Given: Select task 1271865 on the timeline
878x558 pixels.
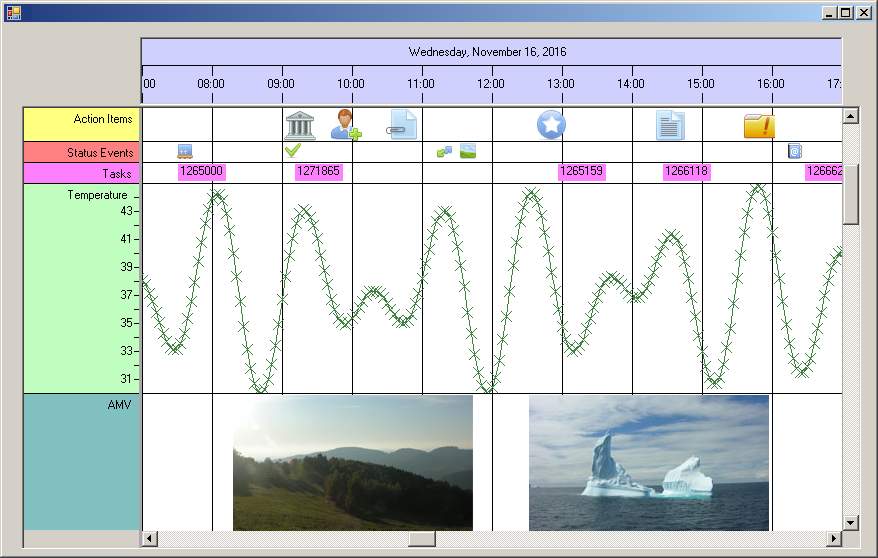Looking at the screenshot, I should pyautogui.click(x=318, y=172).
